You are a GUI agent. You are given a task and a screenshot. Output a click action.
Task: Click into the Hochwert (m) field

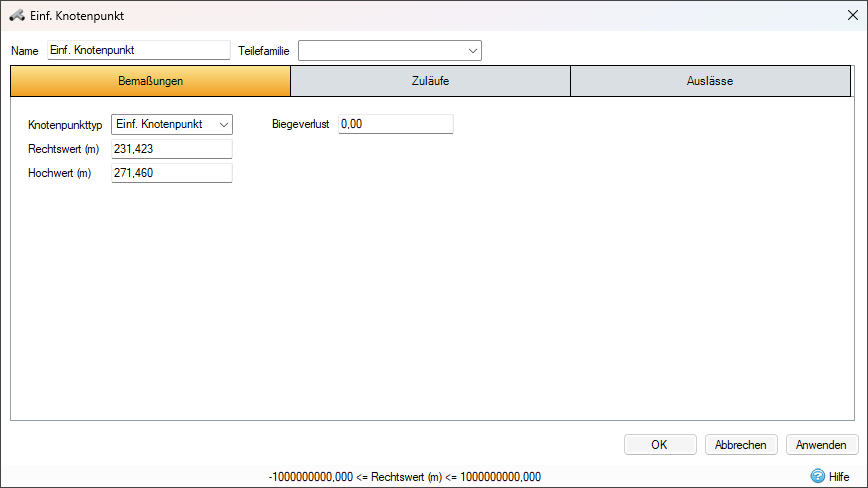point(172,173)
